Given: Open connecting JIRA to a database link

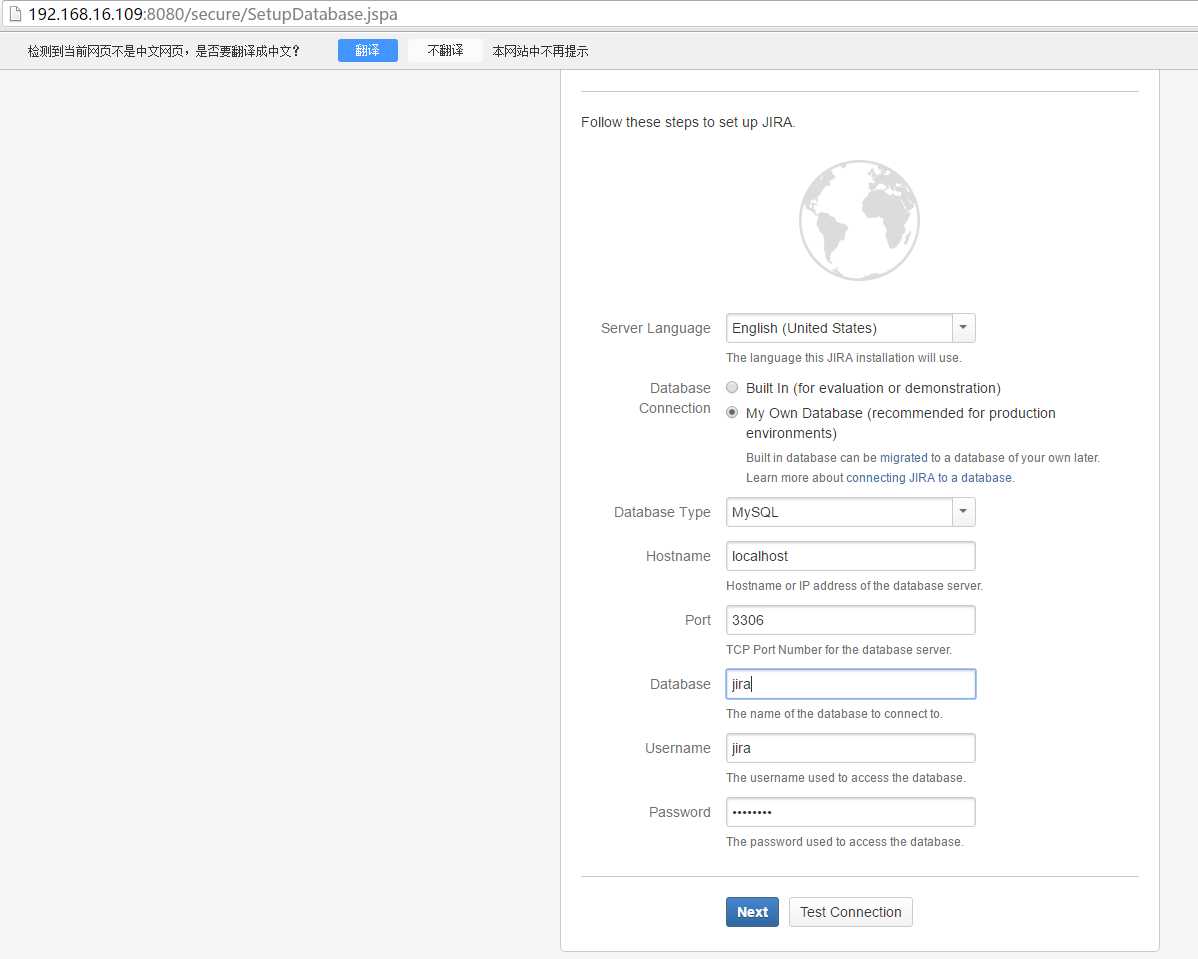Looking at the screenshot, I should point(929,478).
